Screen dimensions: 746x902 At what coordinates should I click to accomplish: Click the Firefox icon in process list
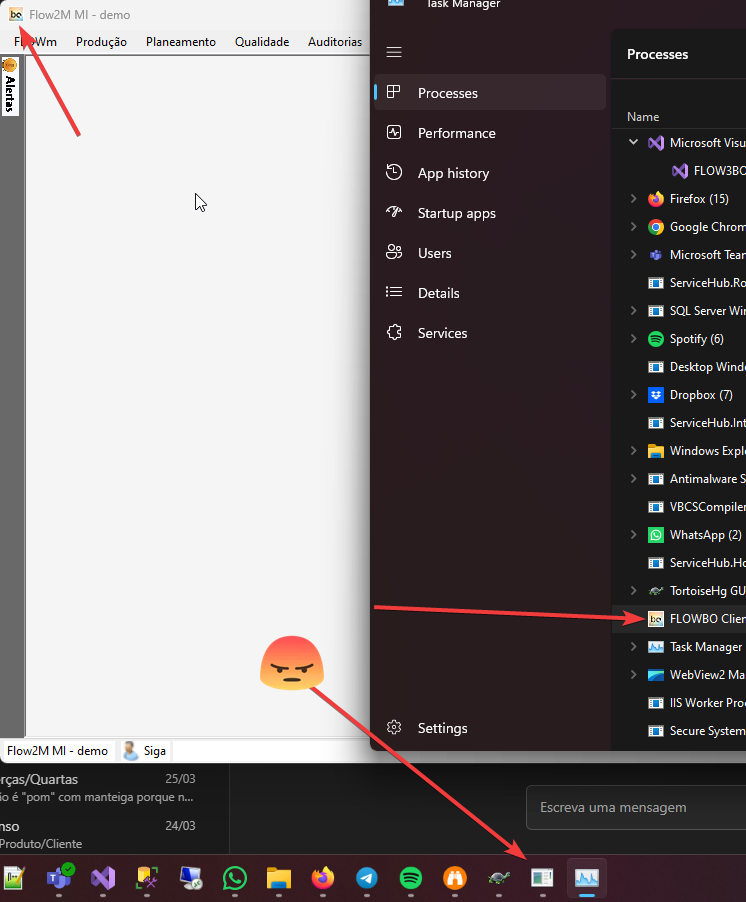[656, 199]
